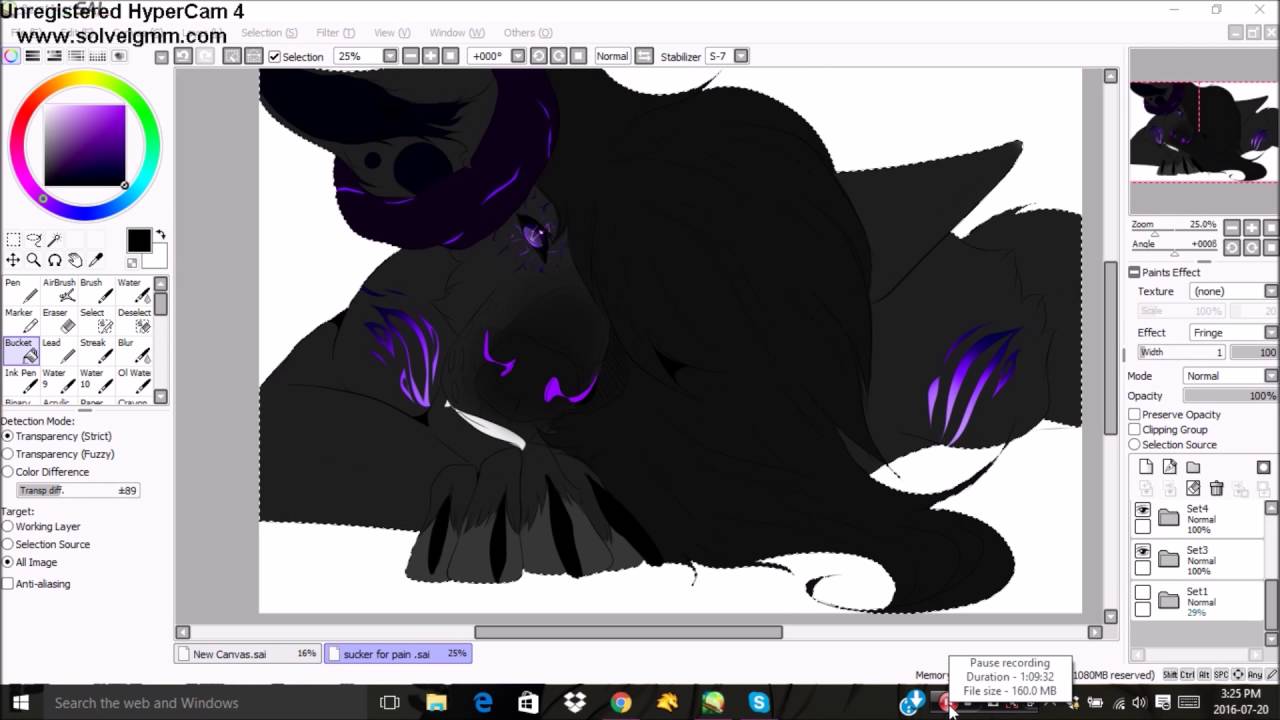Screen dimensions: 1280x720
Task: Delete layer with trash icon
Action: [1217, 488]
